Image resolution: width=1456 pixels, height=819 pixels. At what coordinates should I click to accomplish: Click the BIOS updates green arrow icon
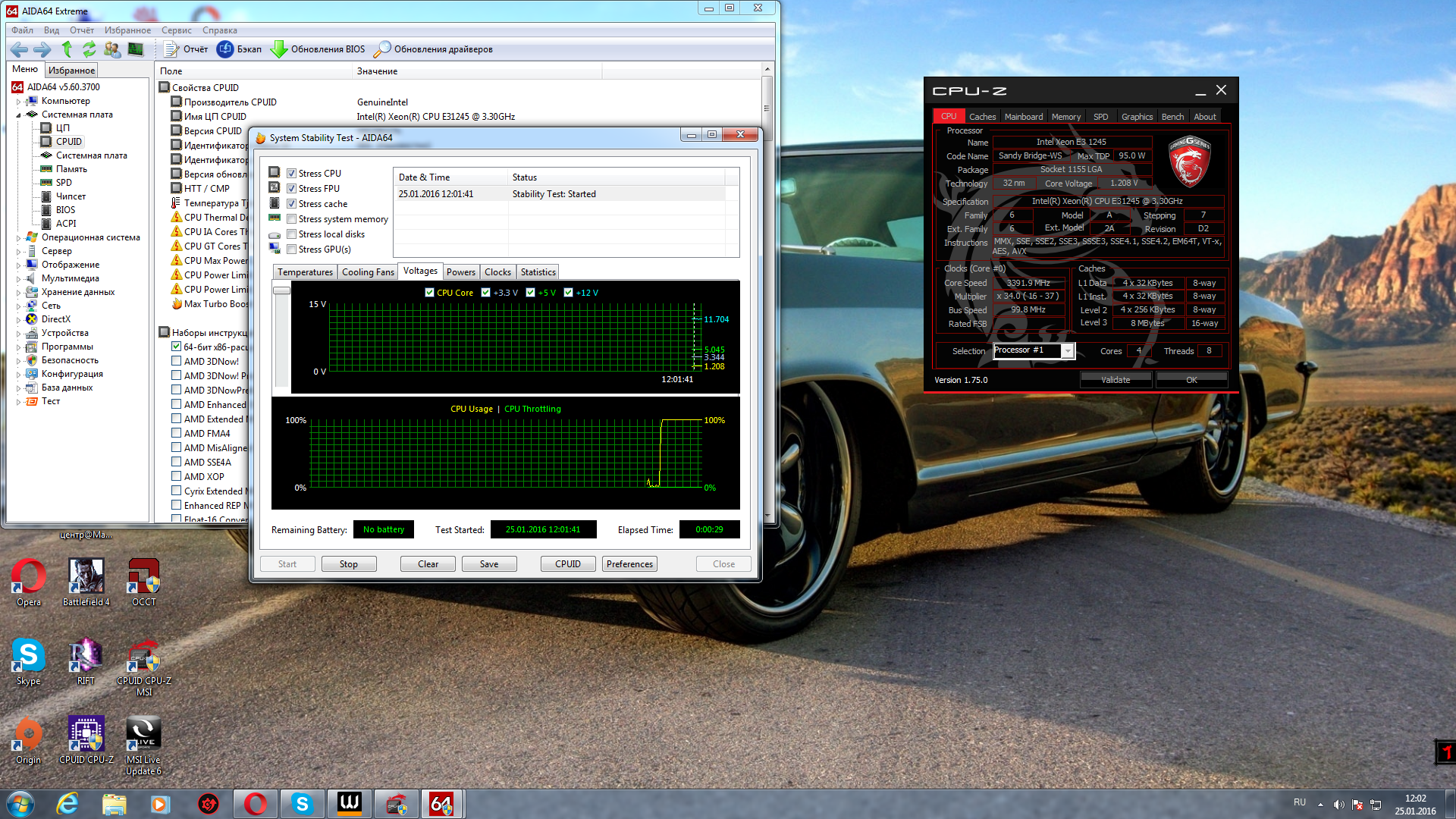click(279, 49)
